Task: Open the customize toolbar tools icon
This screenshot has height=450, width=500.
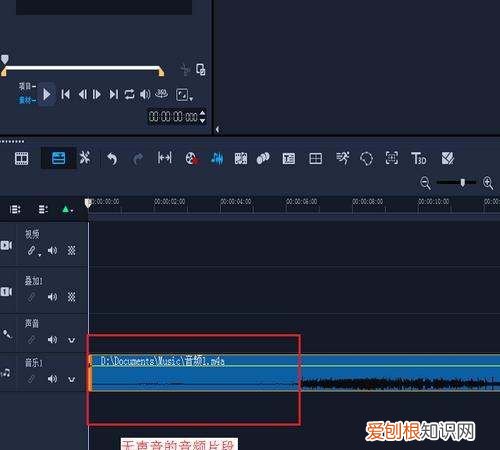Action: (x=85, y=157)
